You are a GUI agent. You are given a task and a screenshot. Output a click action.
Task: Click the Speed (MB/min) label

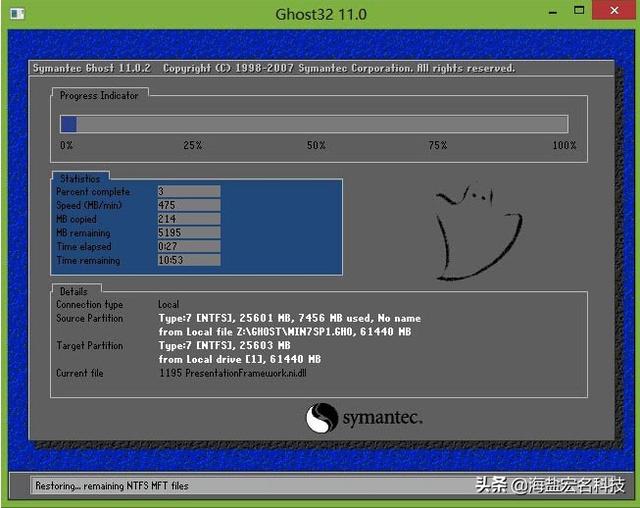click(89, 205)
